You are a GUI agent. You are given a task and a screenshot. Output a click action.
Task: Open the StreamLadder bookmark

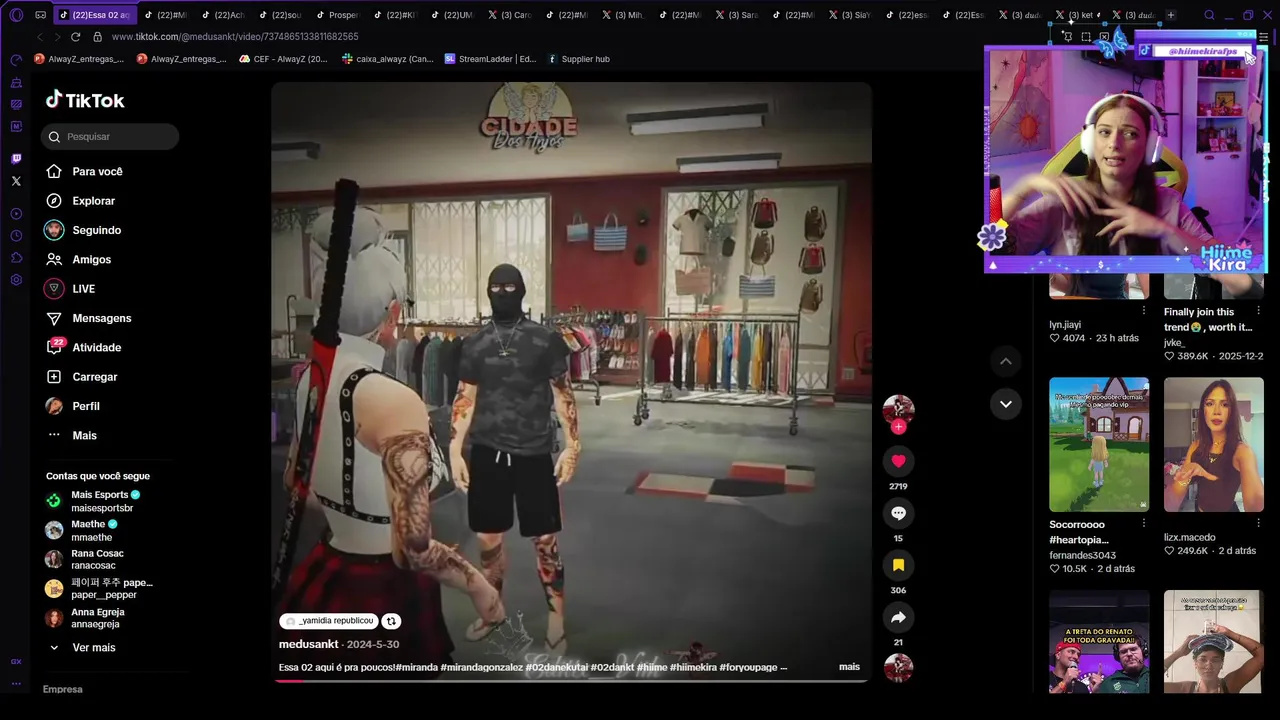pos(490,59)
